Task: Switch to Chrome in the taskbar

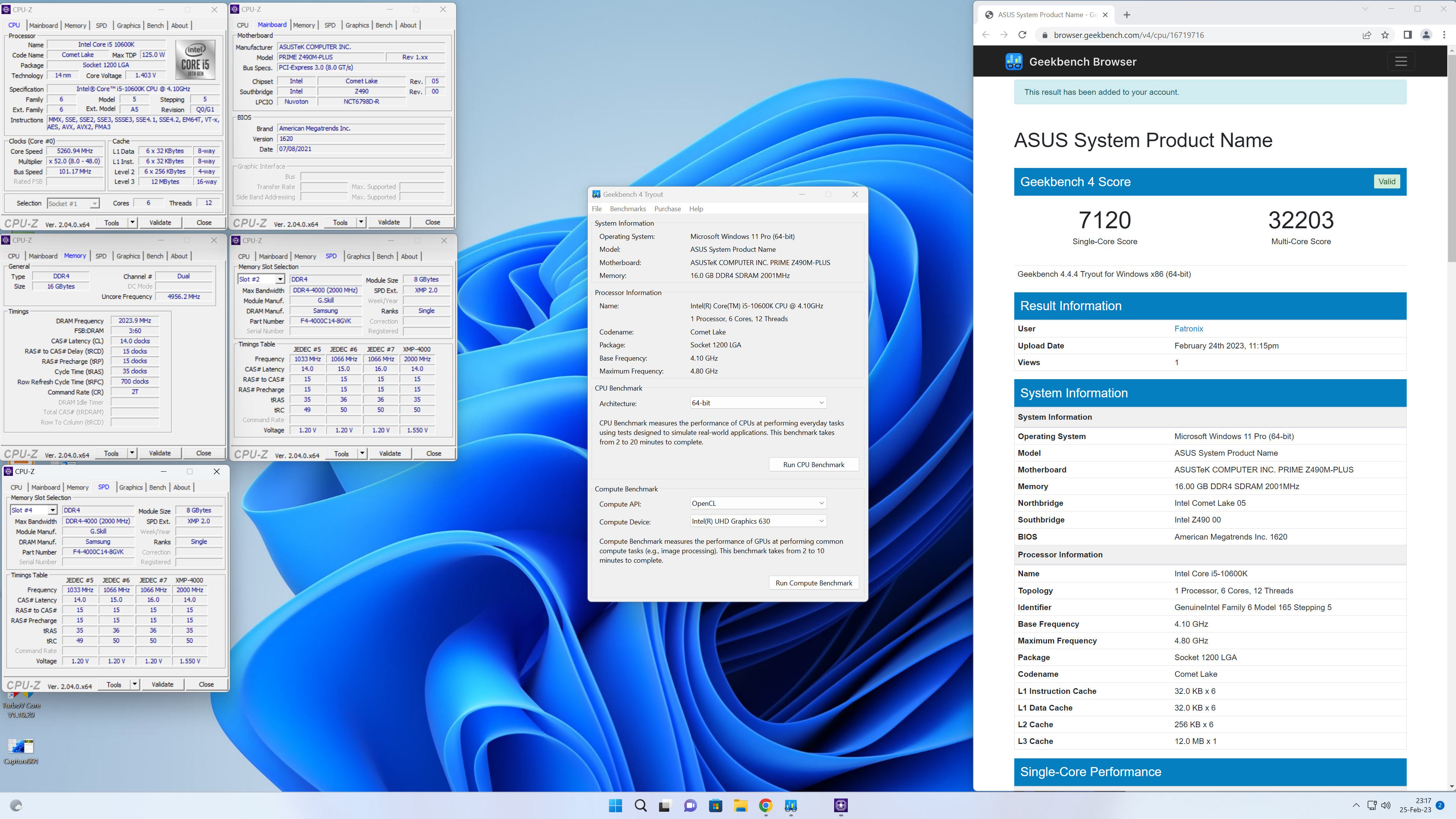Action: point(765,805)
